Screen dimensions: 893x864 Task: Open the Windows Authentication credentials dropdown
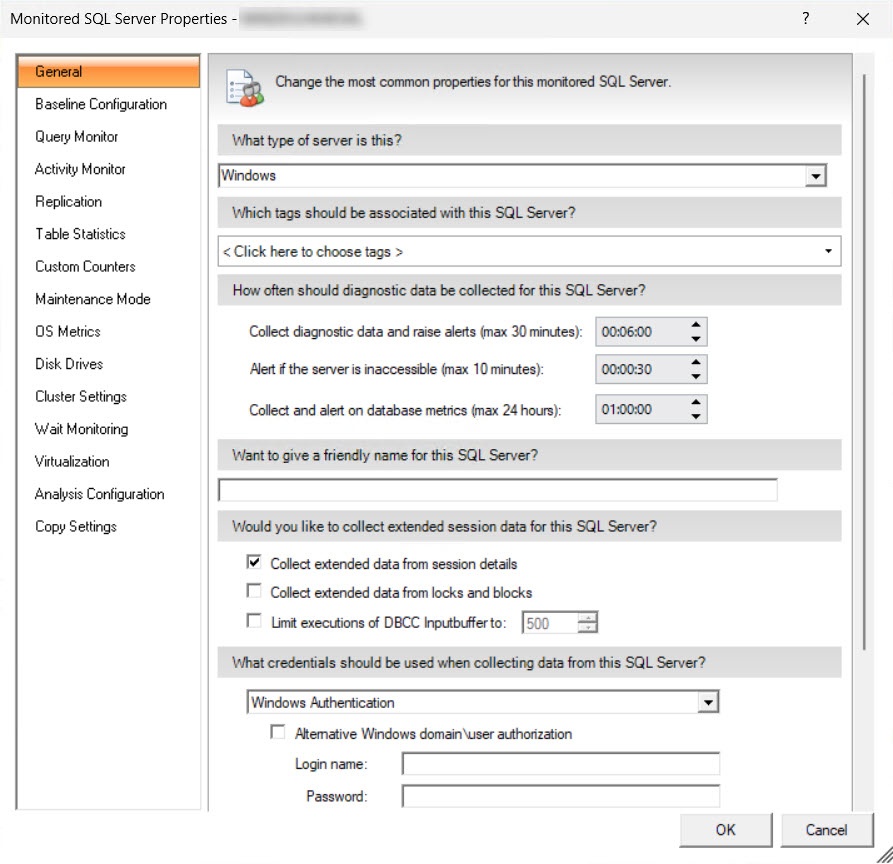(x=708, y=703)
